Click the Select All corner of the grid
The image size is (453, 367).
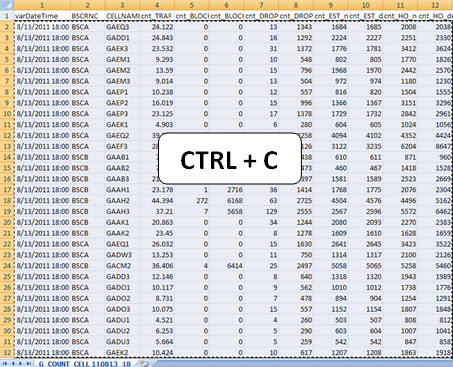tap(7, 5)
